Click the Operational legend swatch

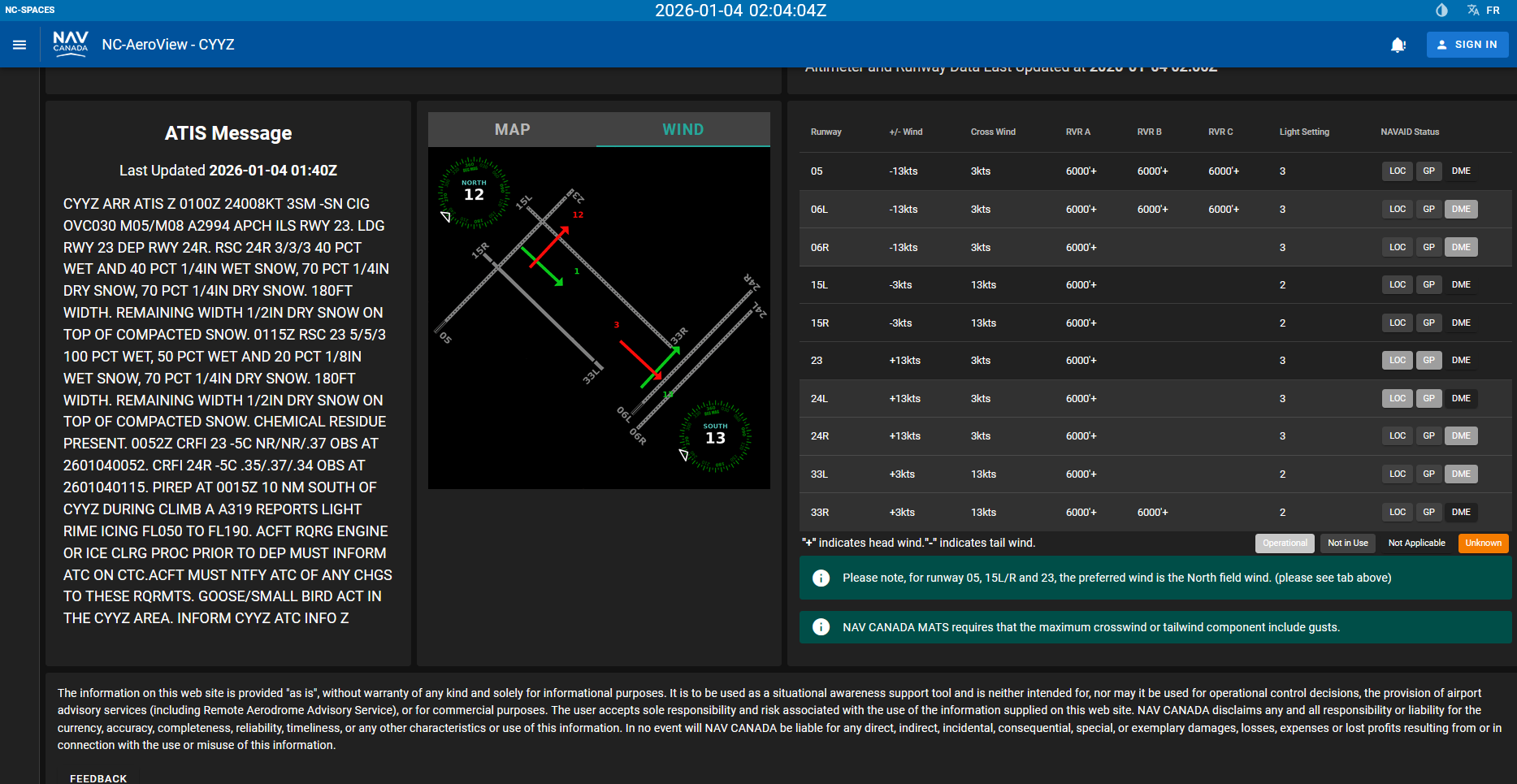tap(1284, 544)
